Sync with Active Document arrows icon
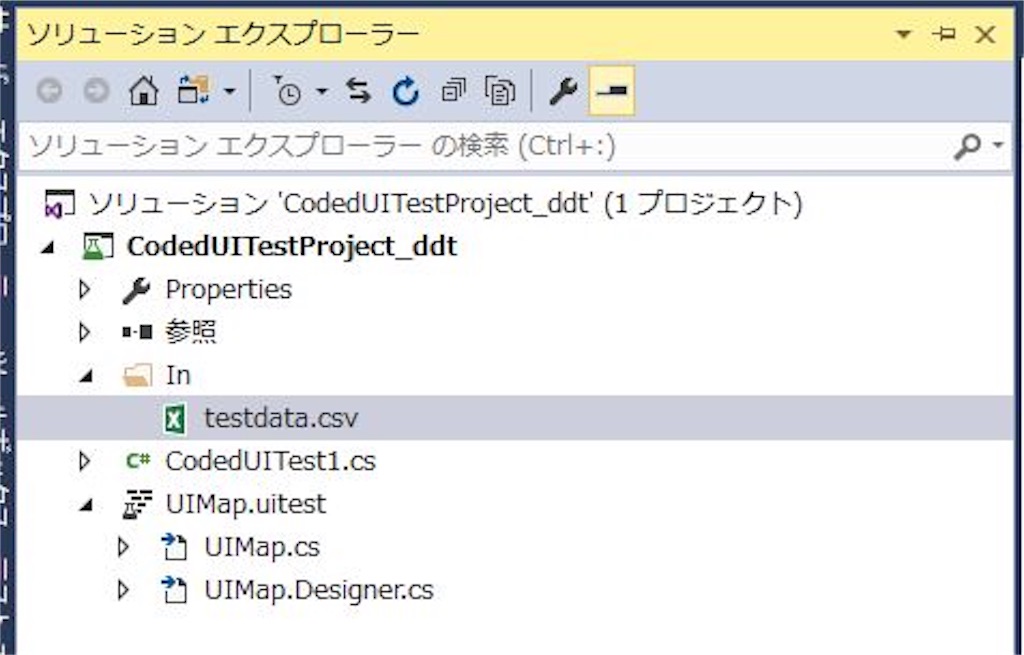Image resolution: width=1024 pixels, height=655 pixels. click(359, 91)
